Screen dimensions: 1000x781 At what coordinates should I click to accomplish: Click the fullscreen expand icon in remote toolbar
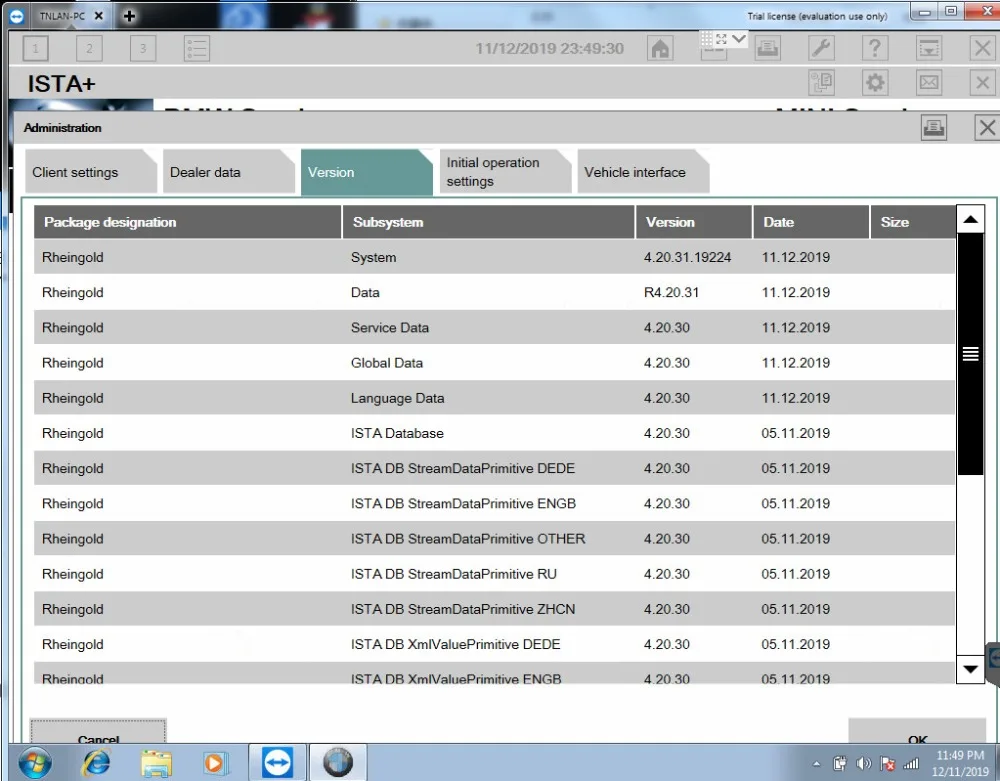point(721,39)
